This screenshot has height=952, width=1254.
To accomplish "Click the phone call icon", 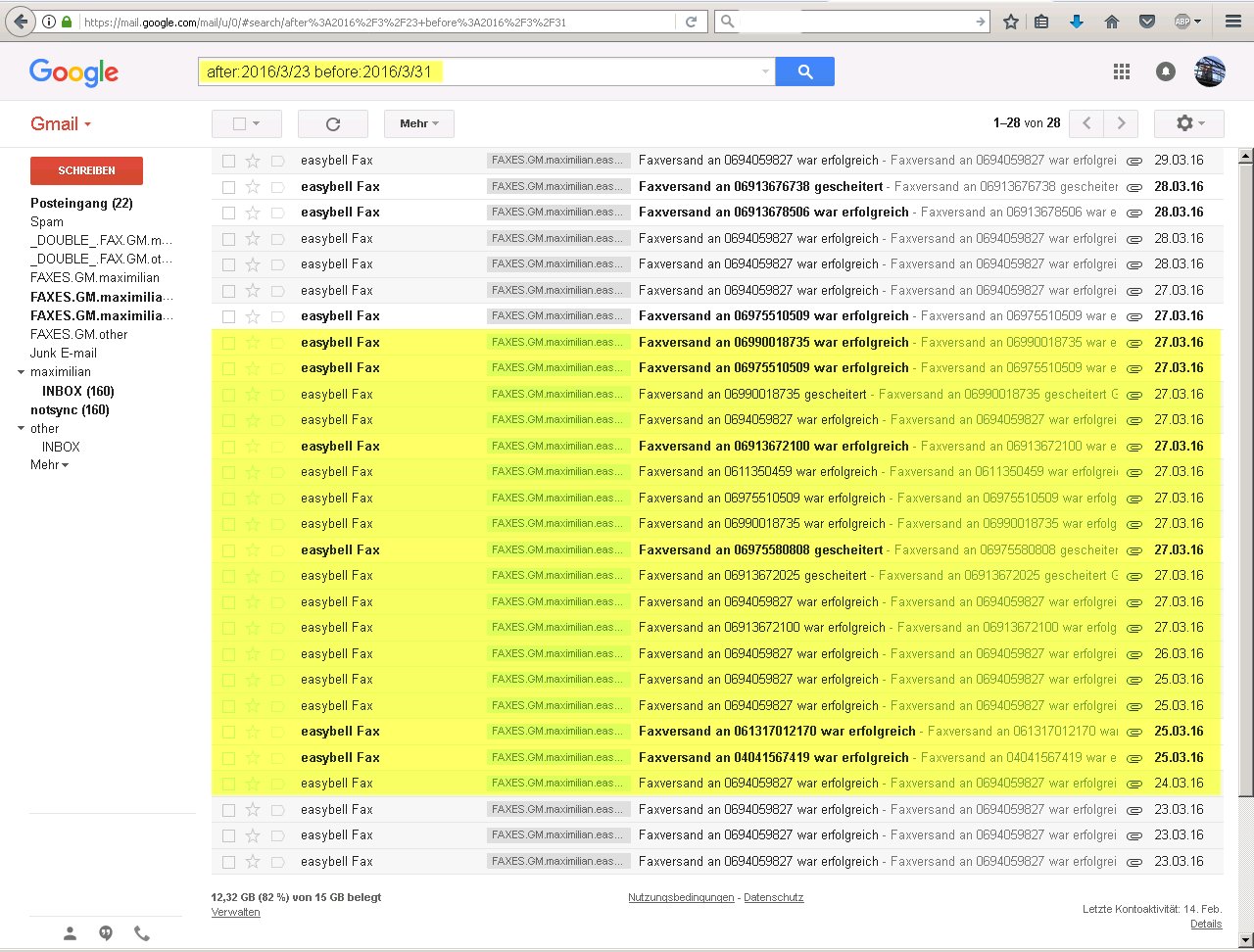I will pos(142,933).
